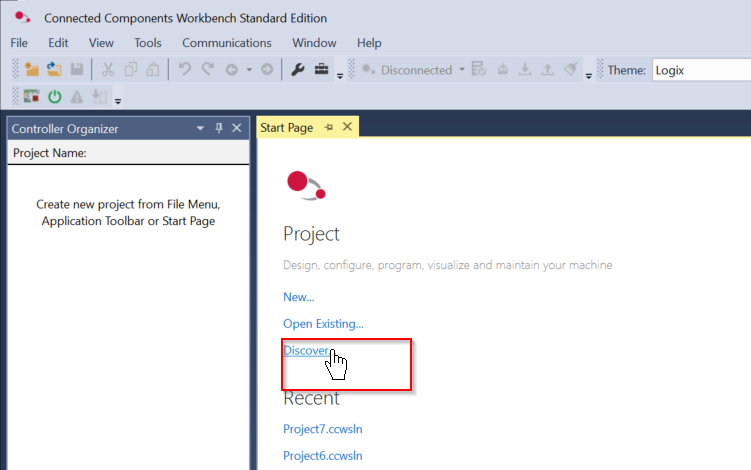The image size is (751, 470).
Task: Click the verify controller icon next to Disconnected
Action: click(478, 69)
